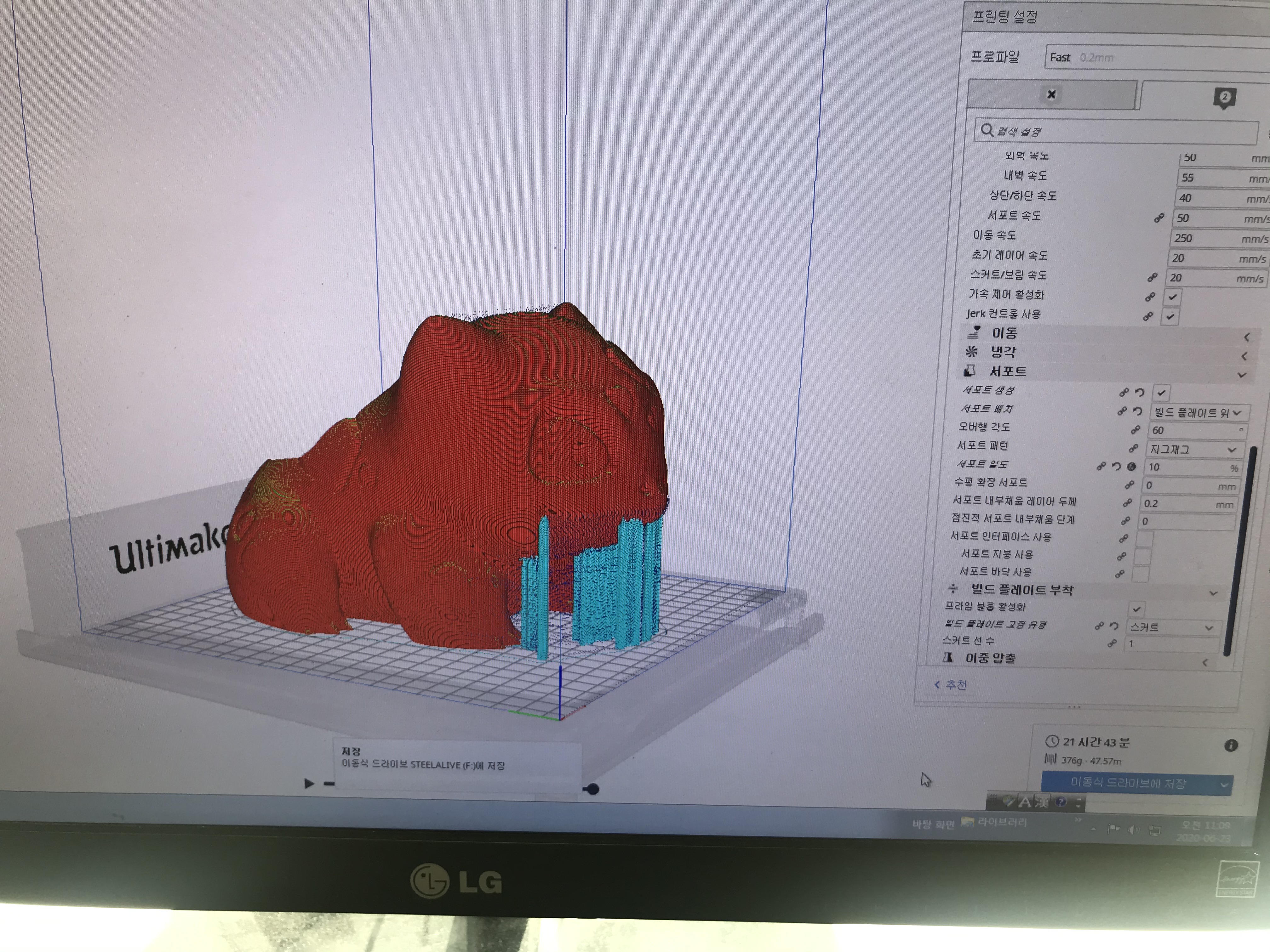Enable the 서포트 바닥 사용 checkbox

tap(1140, 574)
